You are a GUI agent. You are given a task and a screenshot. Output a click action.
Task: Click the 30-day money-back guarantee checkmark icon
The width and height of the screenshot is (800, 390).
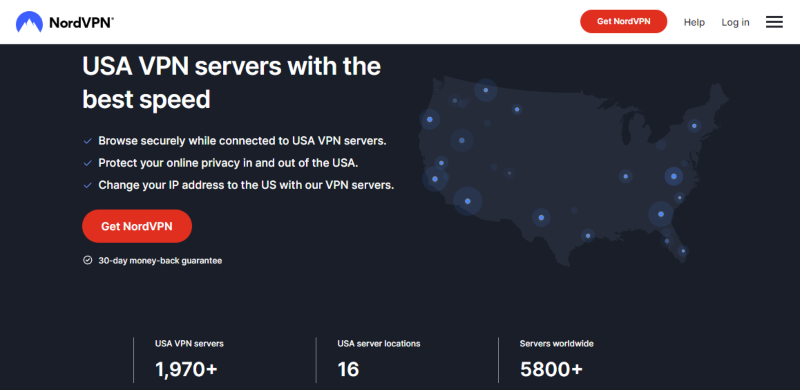point(87,260)
